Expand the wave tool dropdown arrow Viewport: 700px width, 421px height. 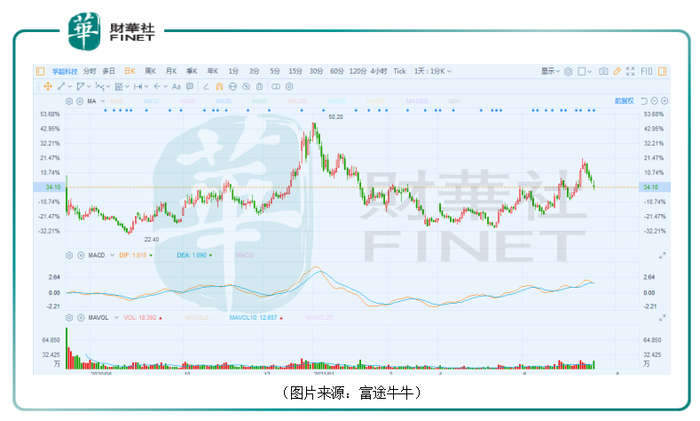(x=108, y=87)
